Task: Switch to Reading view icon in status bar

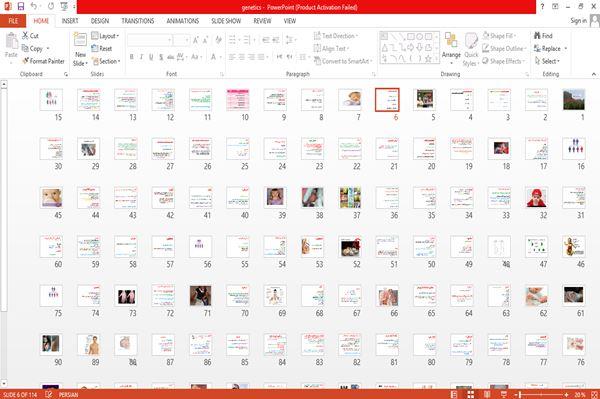Action: (487, 394)
